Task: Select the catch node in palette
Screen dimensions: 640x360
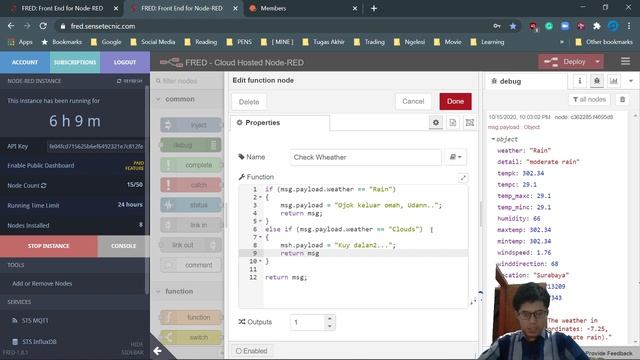Action: pyautogui.click(x=191, y=185)
